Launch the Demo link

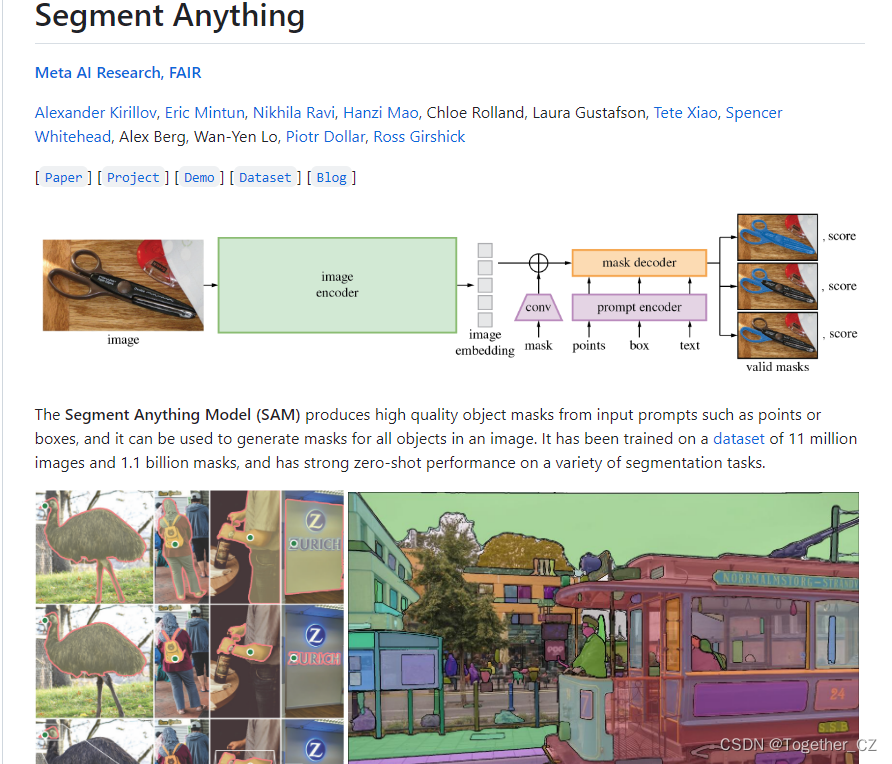[x=199, y=177]
